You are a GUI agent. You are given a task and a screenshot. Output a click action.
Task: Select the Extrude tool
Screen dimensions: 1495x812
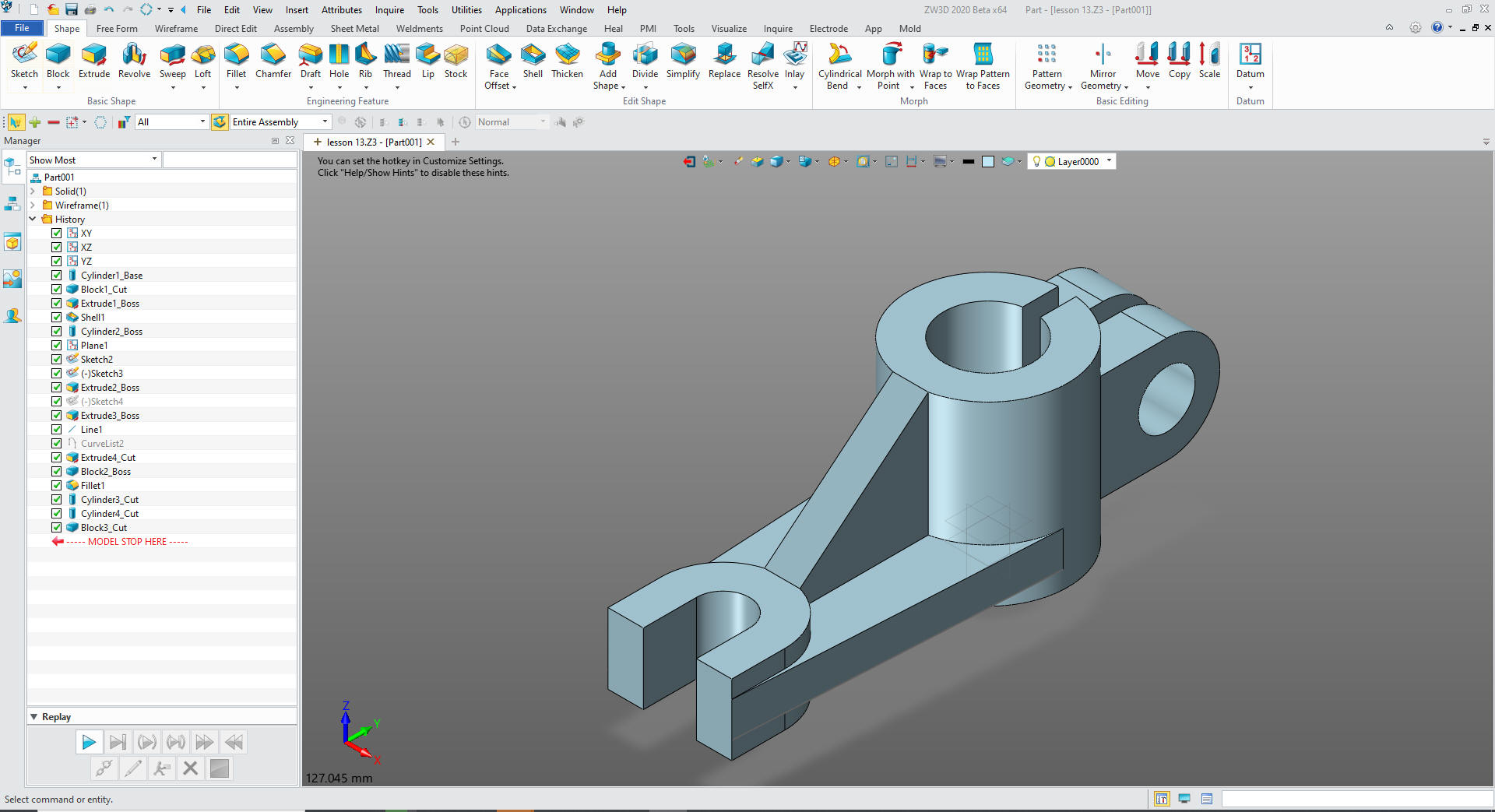94,61
